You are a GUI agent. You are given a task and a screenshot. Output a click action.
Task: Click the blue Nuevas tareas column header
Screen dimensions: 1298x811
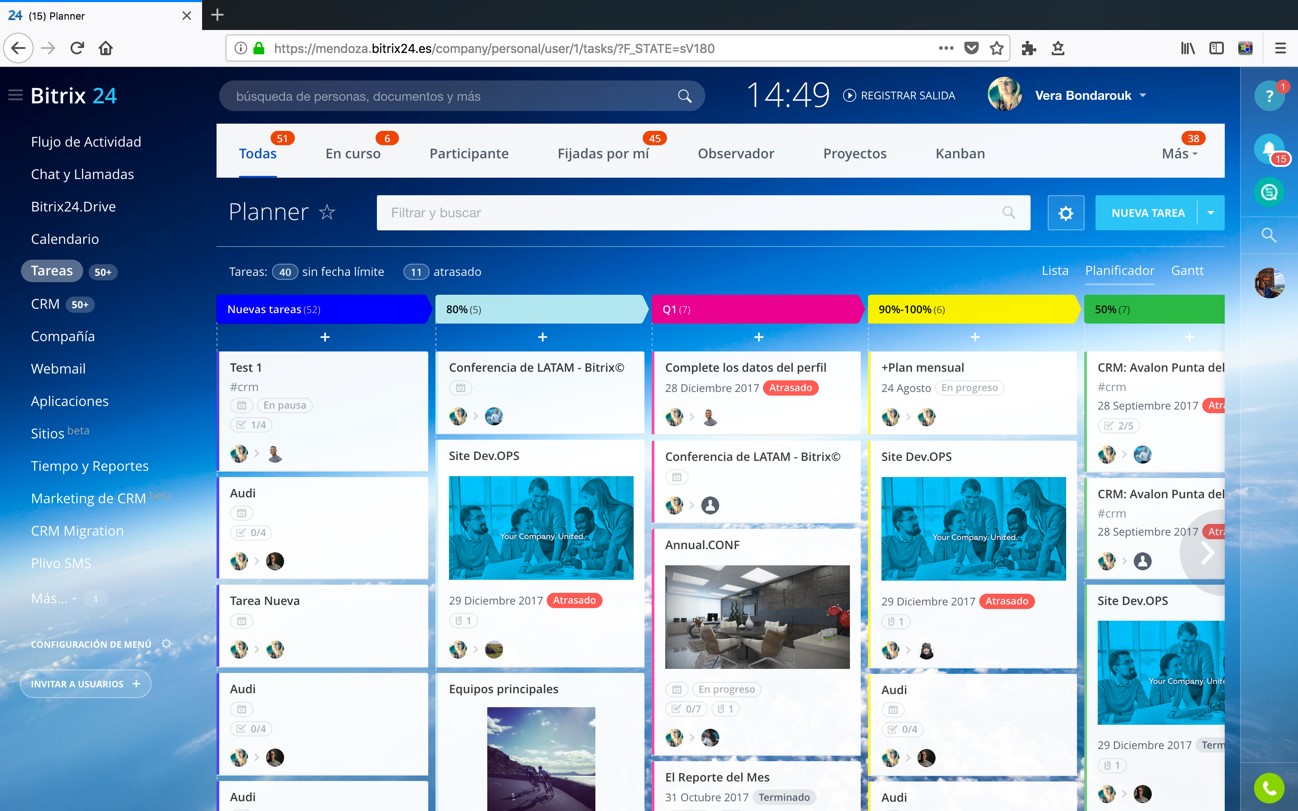(324, 309)
